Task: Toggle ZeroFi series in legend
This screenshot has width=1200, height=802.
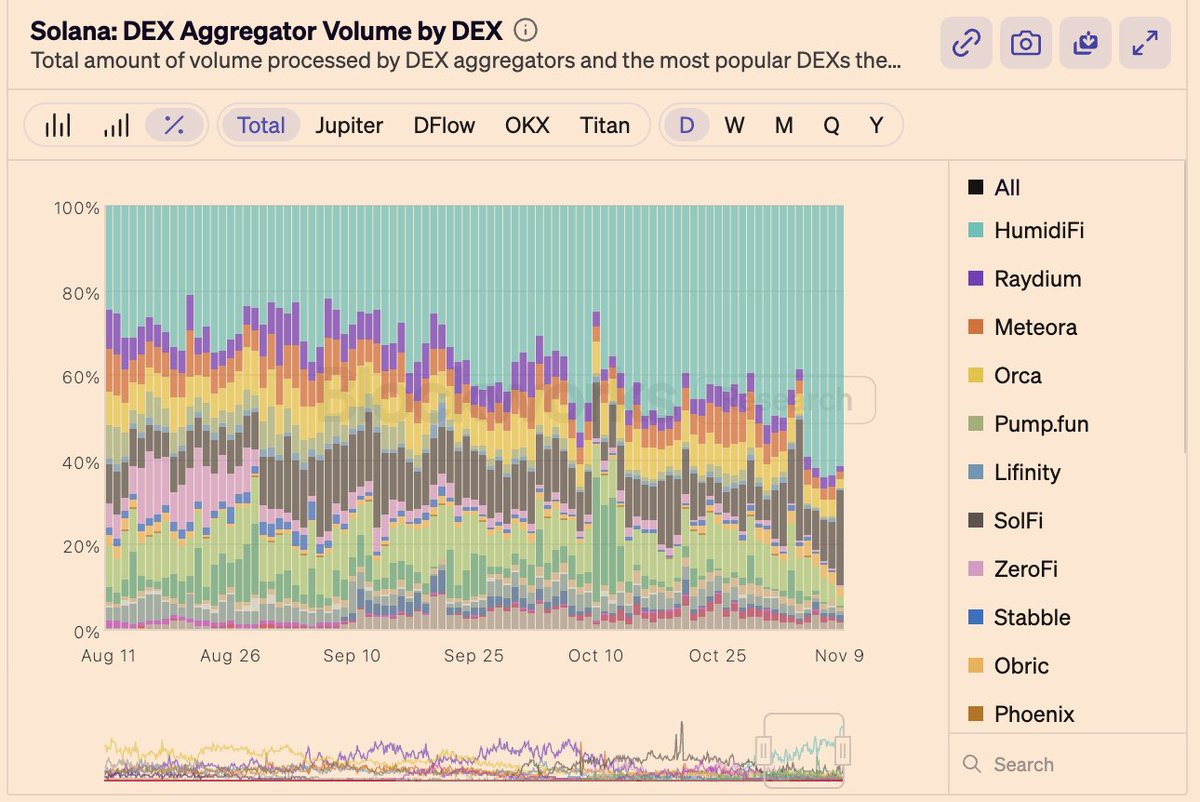Action: point(1012,569)
